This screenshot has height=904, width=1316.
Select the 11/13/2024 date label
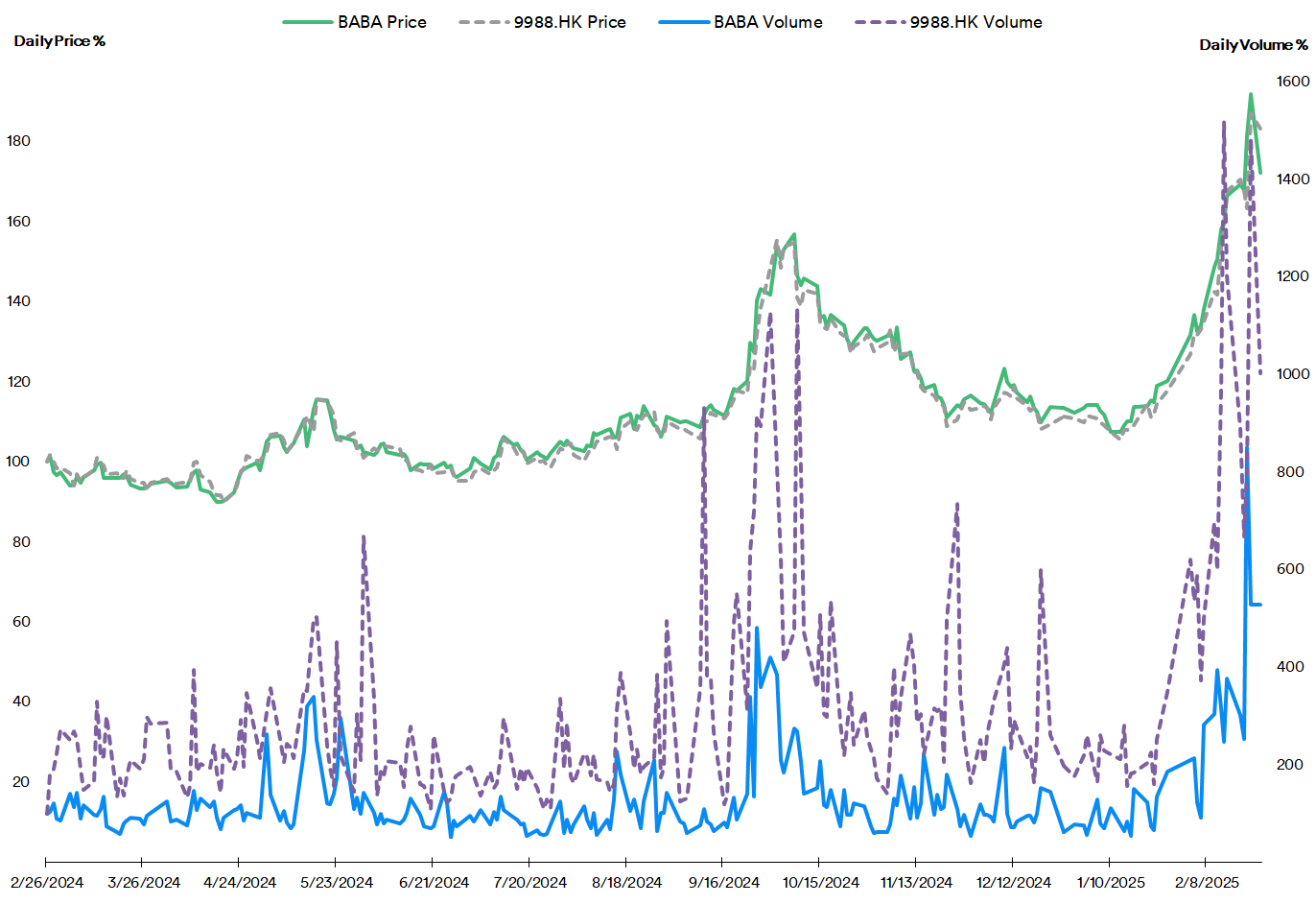click(916, 883)
